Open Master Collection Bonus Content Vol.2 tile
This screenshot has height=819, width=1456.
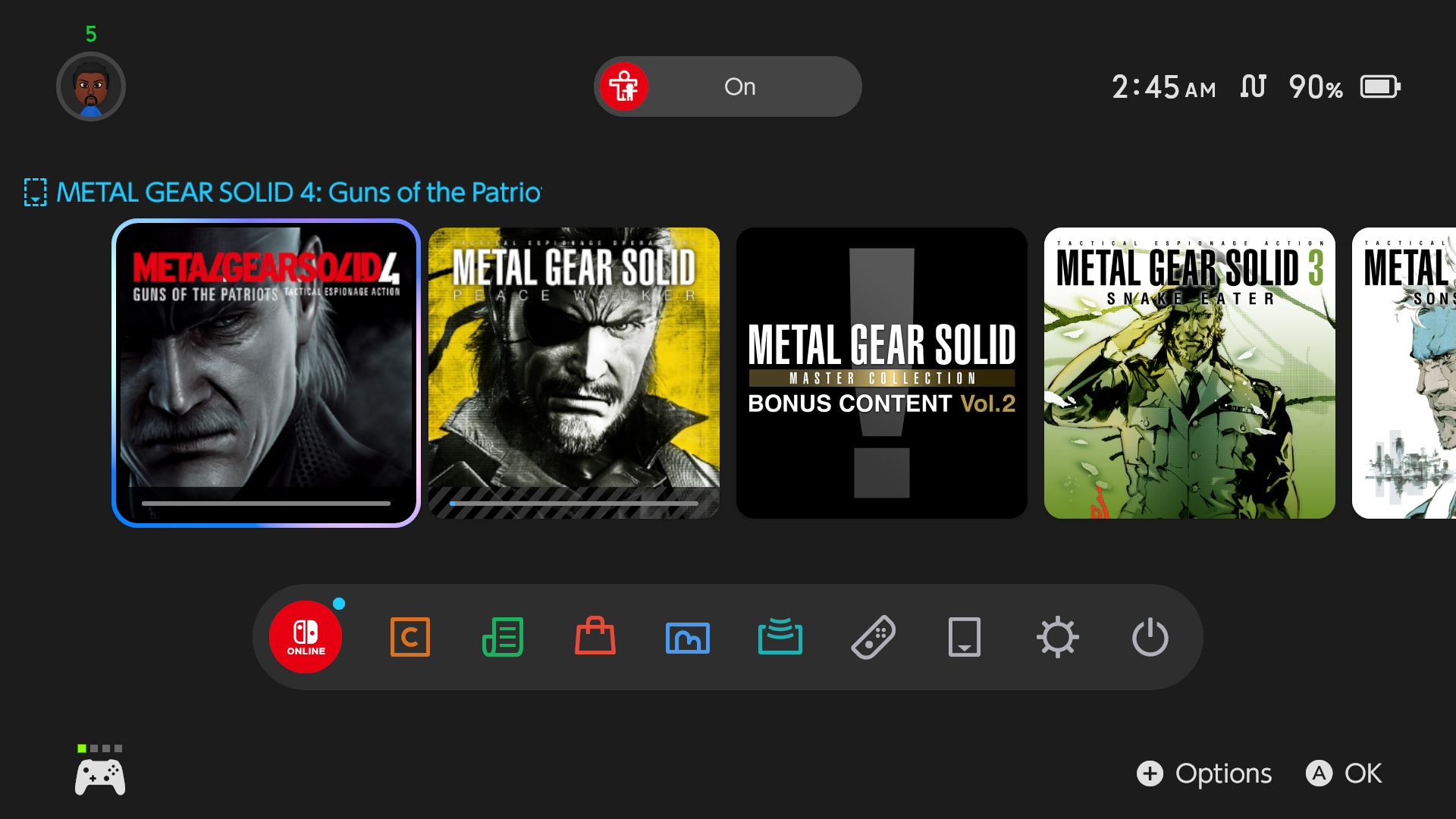[882, 373]
